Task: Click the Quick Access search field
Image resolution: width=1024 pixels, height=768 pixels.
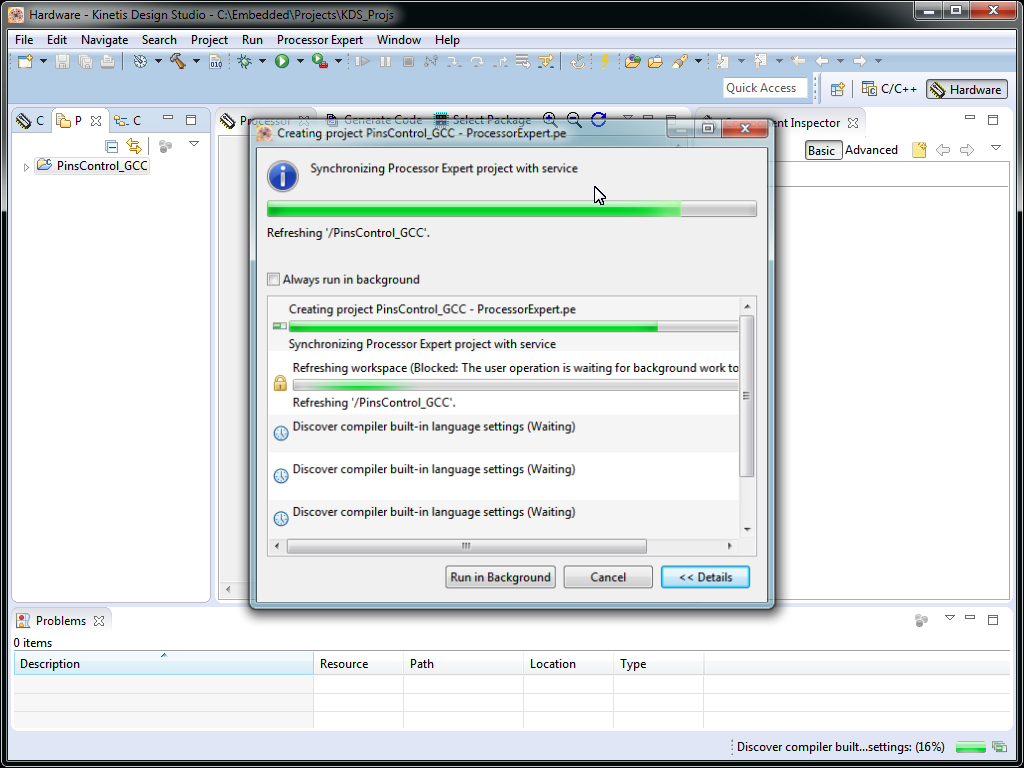Action: pyautogui.click(x=765, y=88)
